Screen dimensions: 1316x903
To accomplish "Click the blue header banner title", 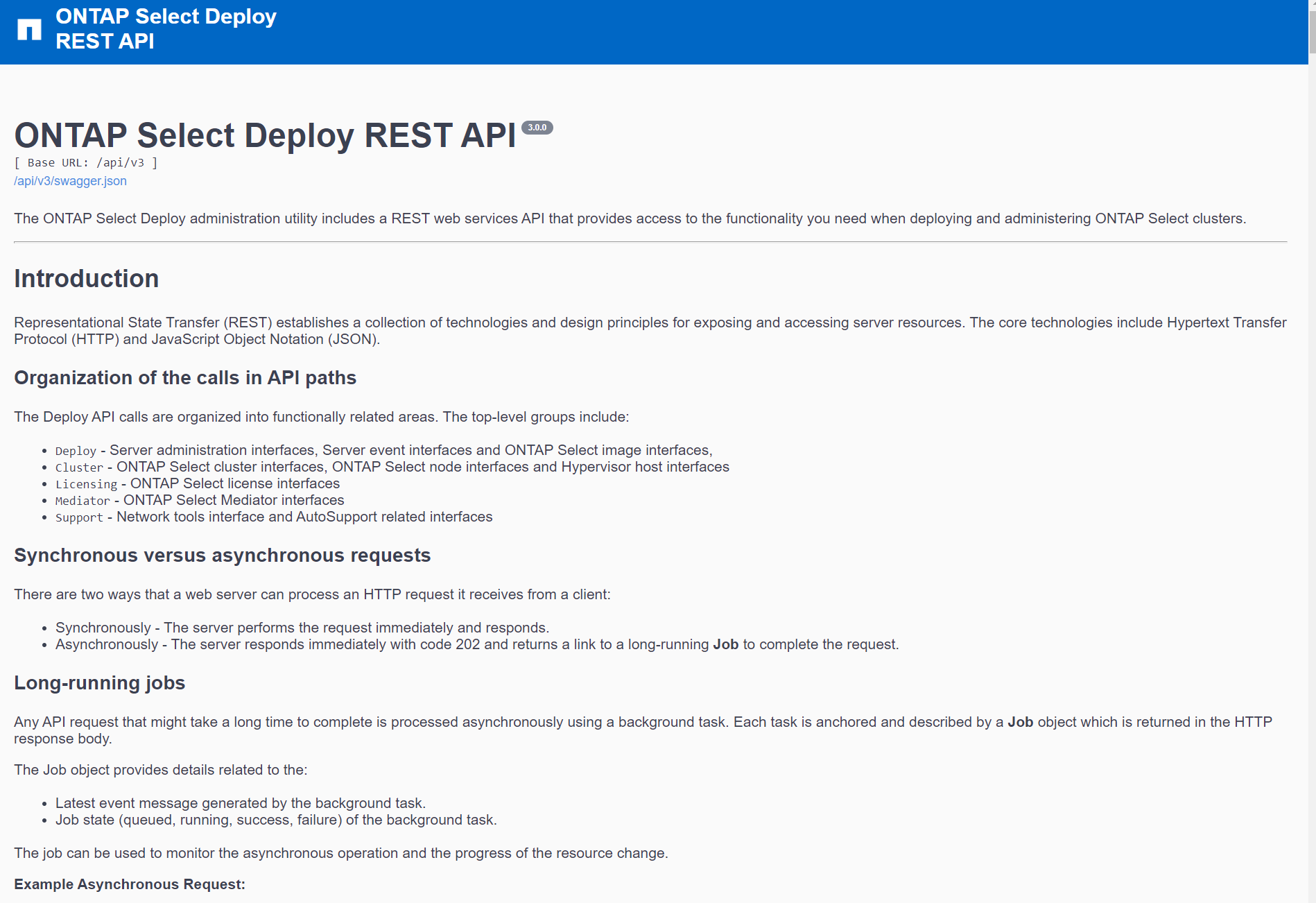I will tap(165, 28).
